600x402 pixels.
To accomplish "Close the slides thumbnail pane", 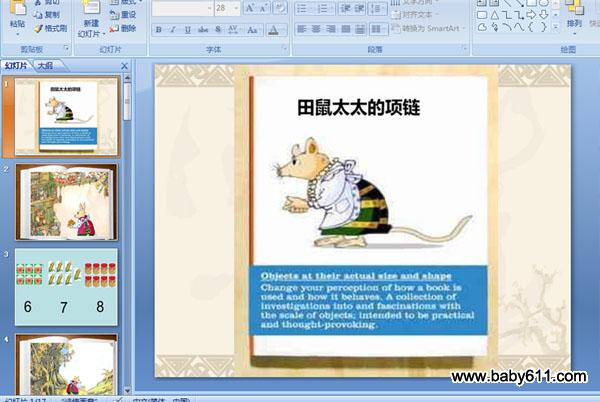I will (124, 66).
